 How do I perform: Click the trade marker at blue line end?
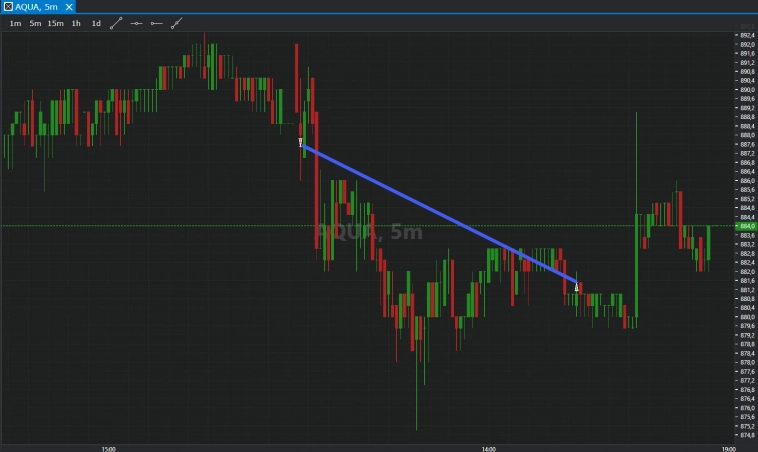tap(576, 287)
